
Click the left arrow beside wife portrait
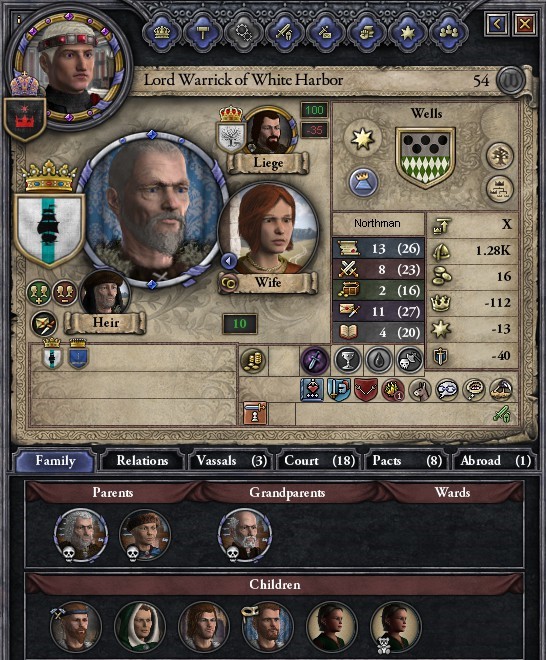(229, 261)
